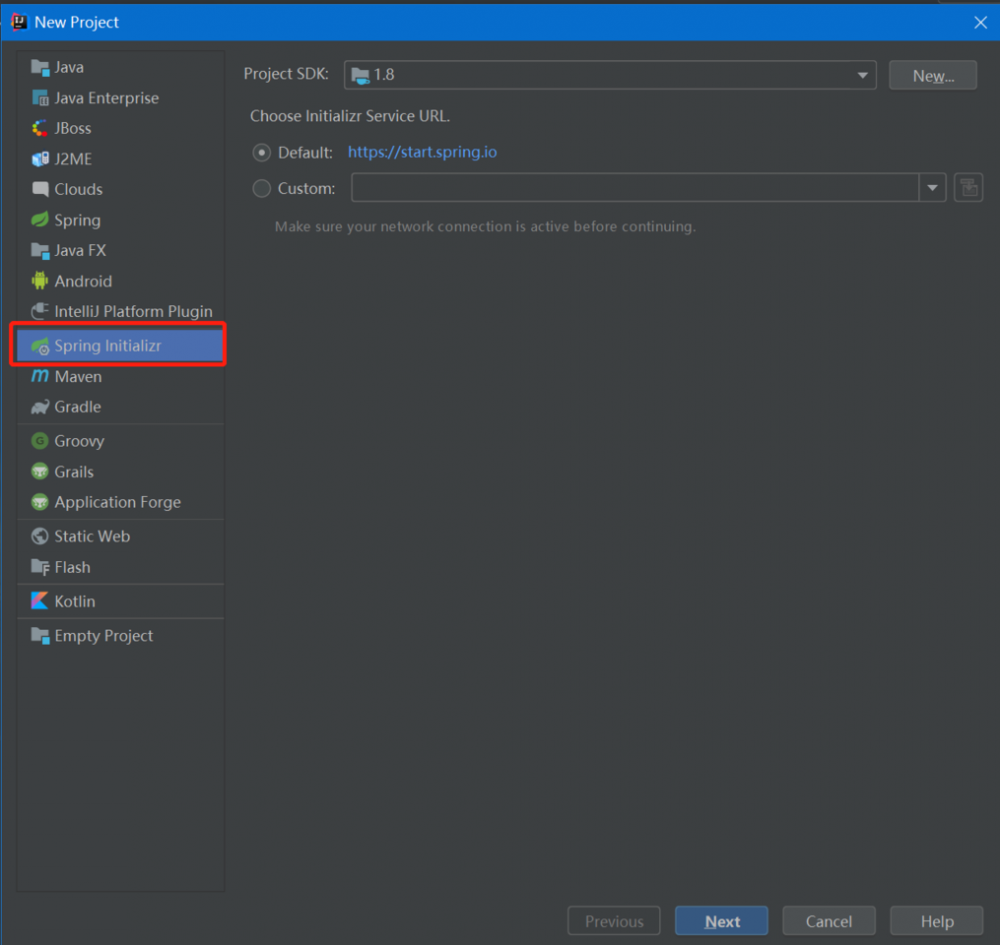
Task: Open the Project SDK dropdown arrow
Action: click(862, 75)
